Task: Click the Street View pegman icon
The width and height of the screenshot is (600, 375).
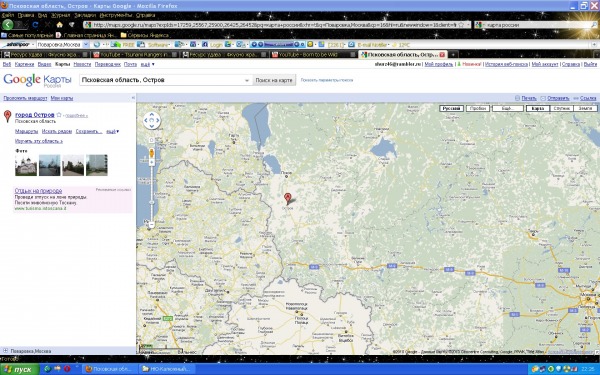Action: (152, 153)
